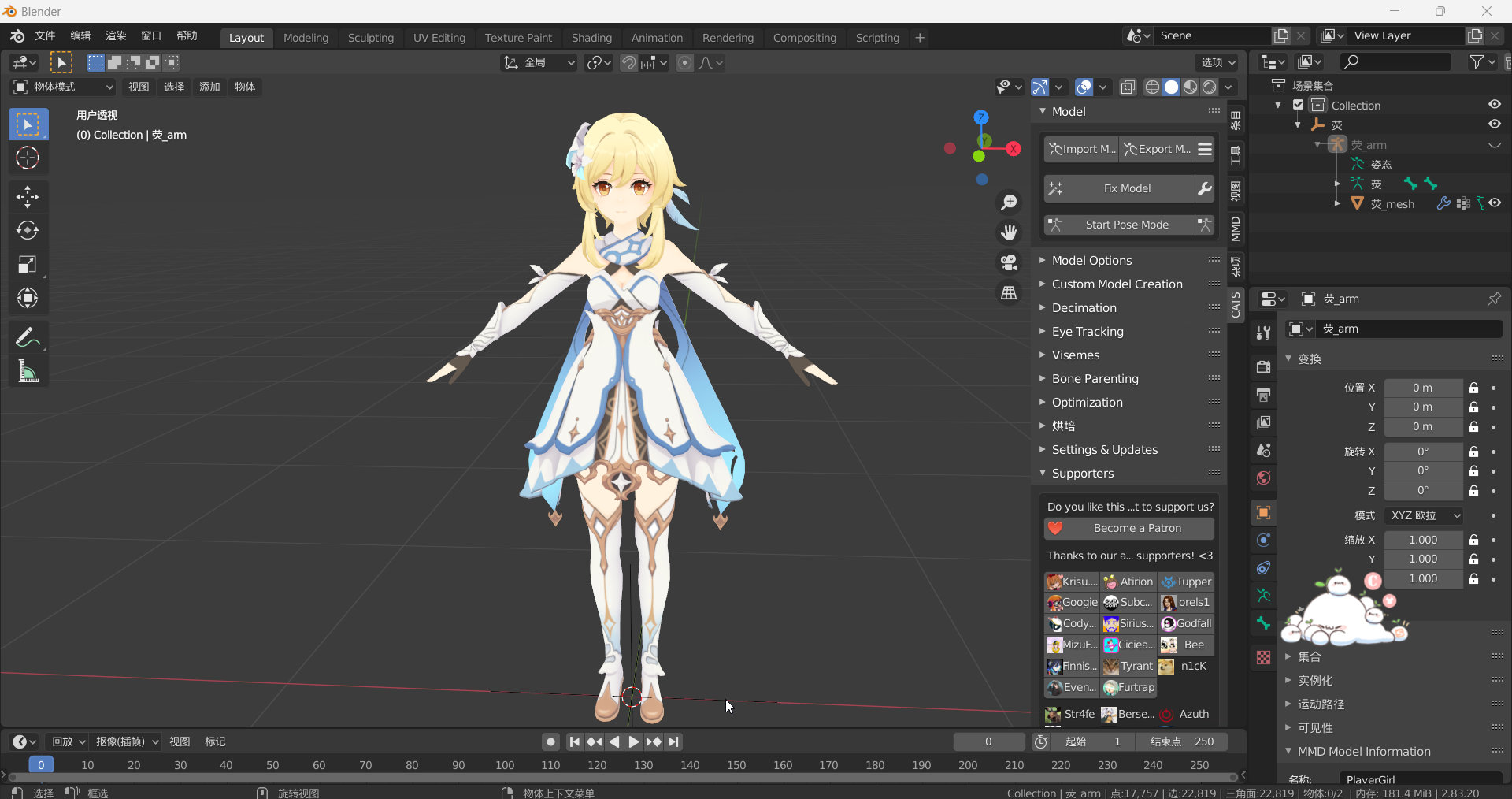
Task: Switch to UV Editing workspace tab
Action: coord(439,38)
